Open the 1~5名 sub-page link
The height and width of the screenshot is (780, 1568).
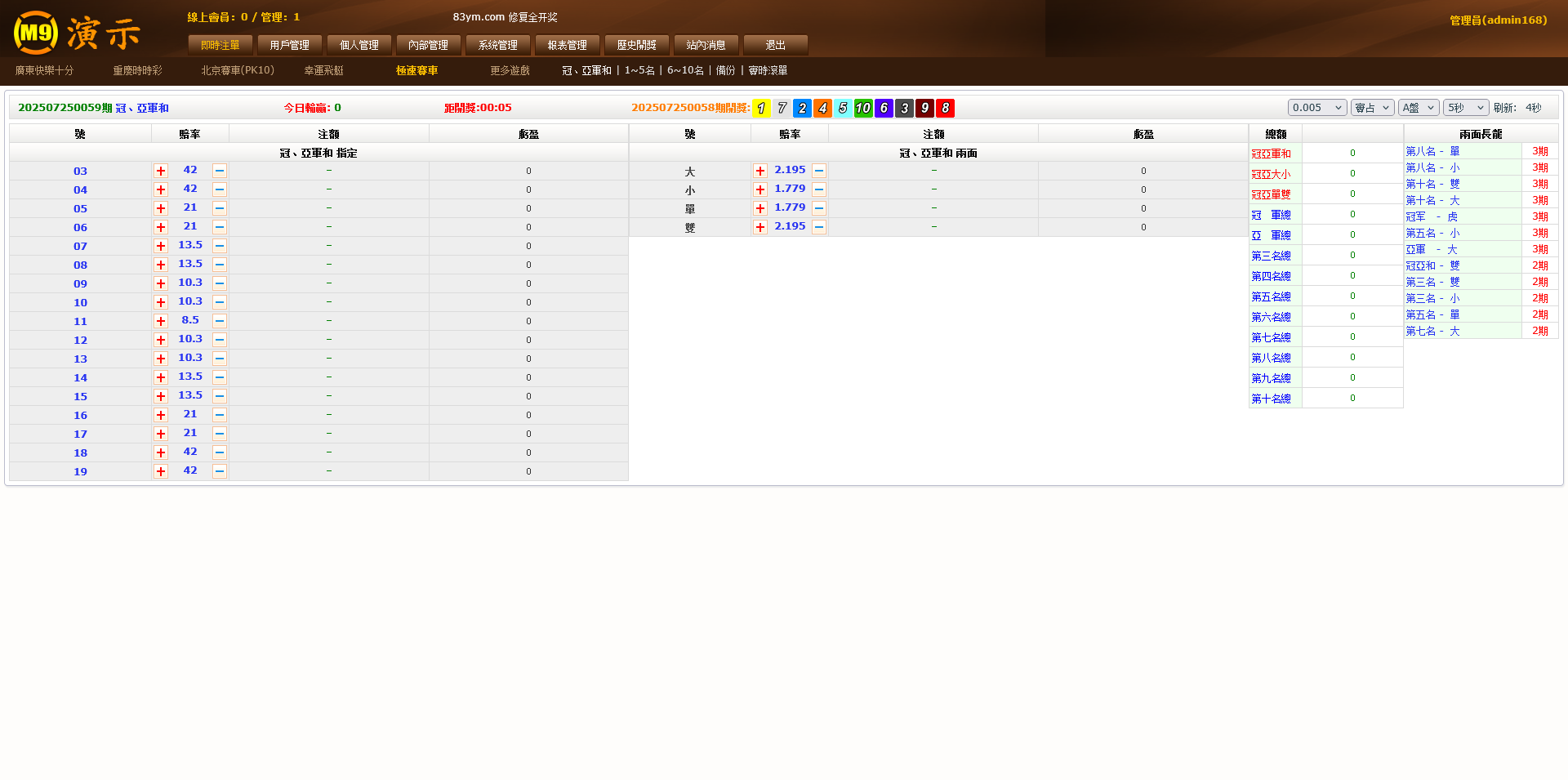639,70
